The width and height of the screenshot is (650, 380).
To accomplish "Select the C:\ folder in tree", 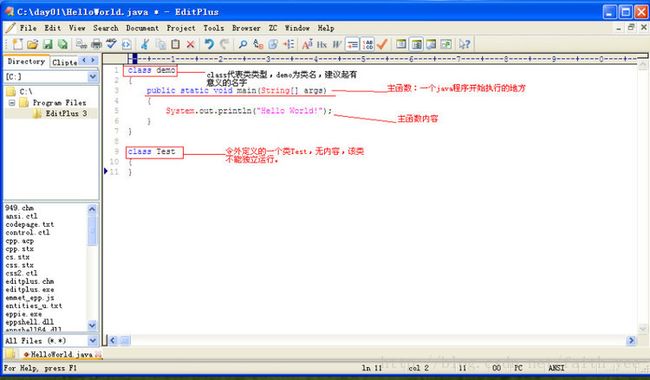I will click(x=25, y=91).
